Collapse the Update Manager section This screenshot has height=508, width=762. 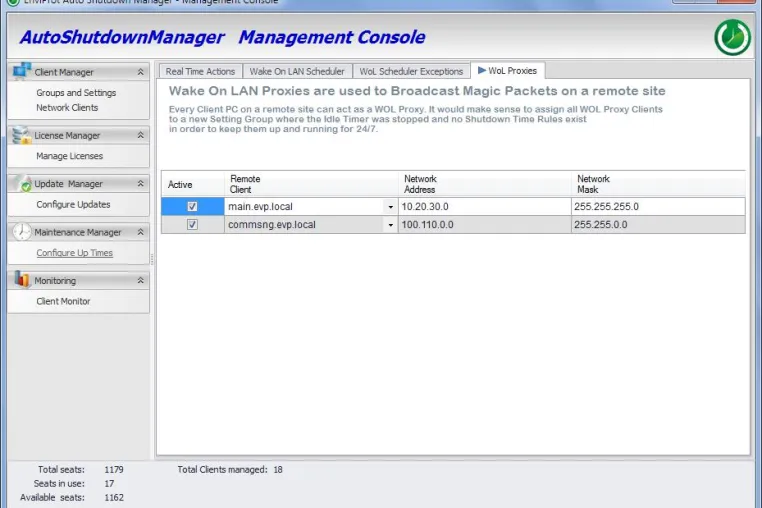tap(140, 183)
